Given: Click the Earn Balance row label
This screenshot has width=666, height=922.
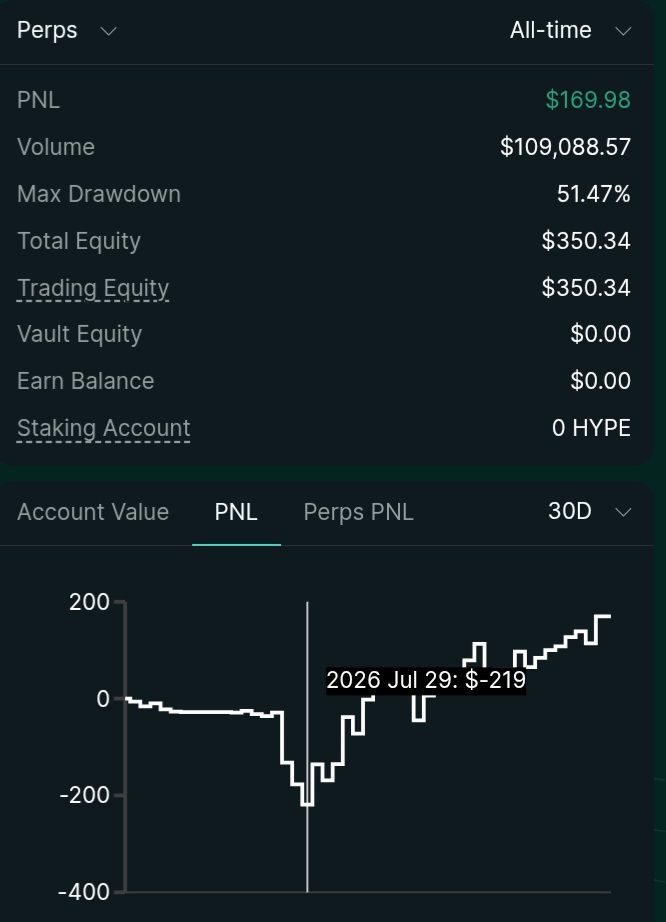Looking at the screenshot, I should 85,381.
